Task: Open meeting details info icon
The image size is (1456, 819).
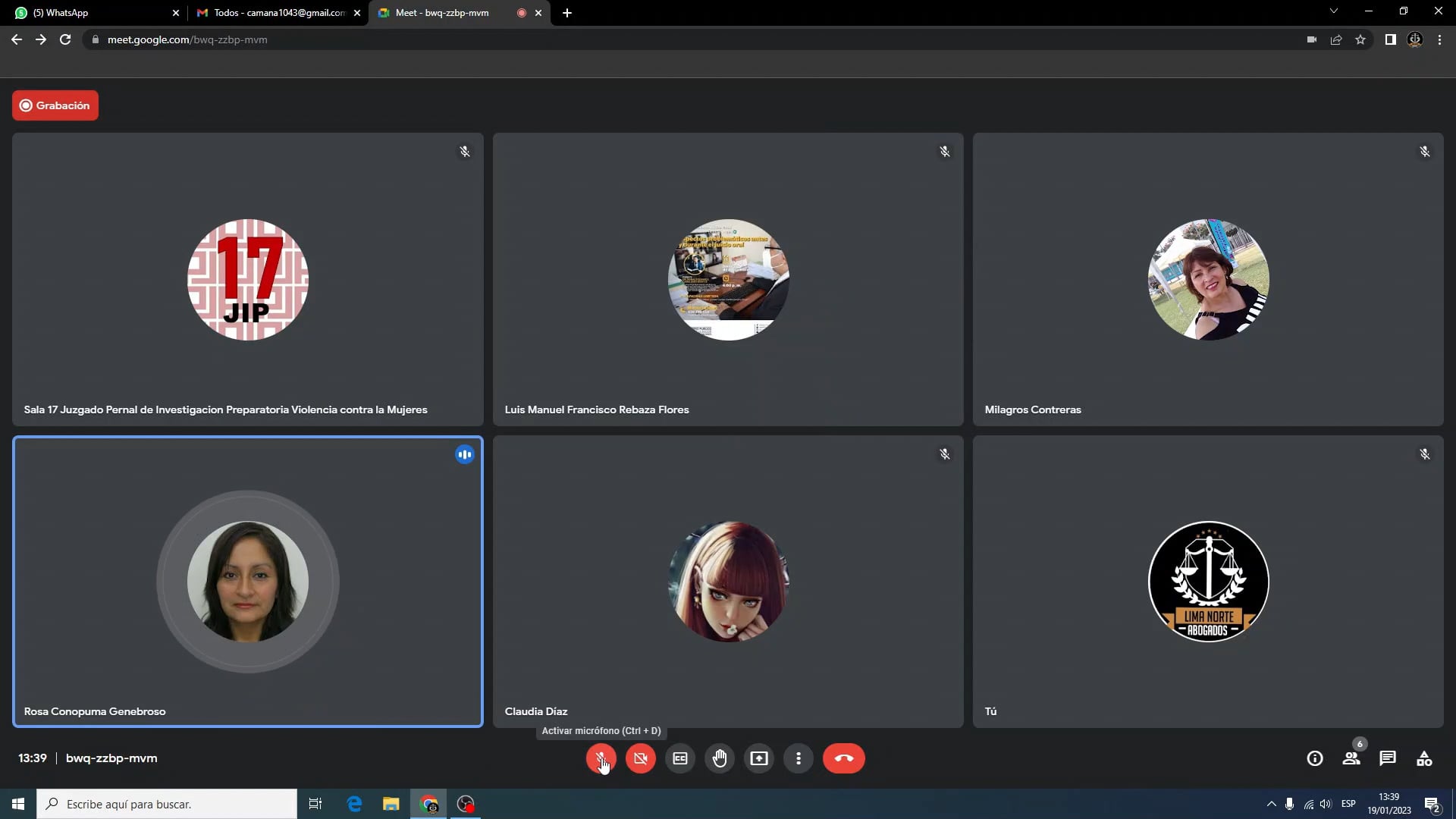Action: 1315,758
